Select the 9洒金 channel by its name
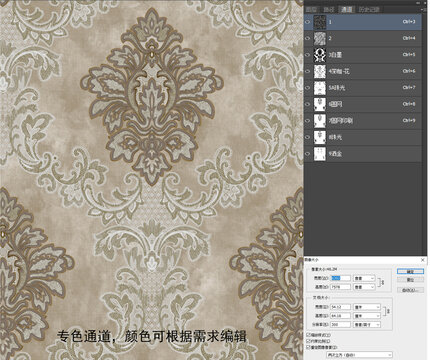430x360 pixels. pyautogui.click(x=335, y=153)
